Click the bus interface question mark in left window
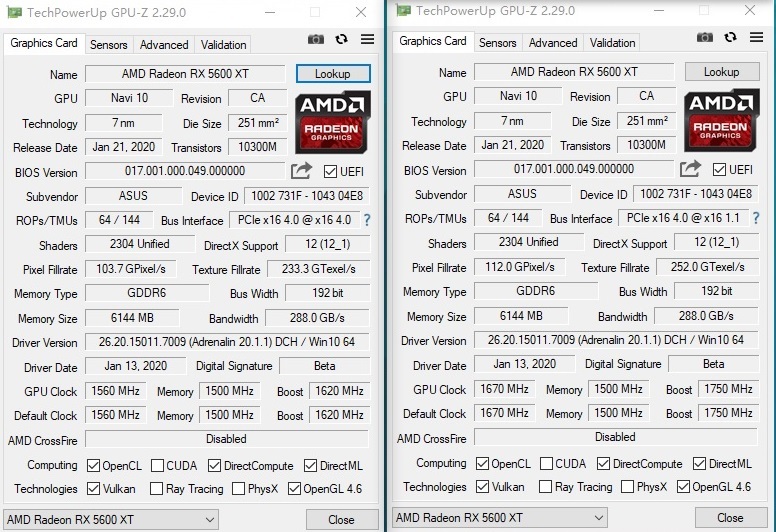 point(367,220)
